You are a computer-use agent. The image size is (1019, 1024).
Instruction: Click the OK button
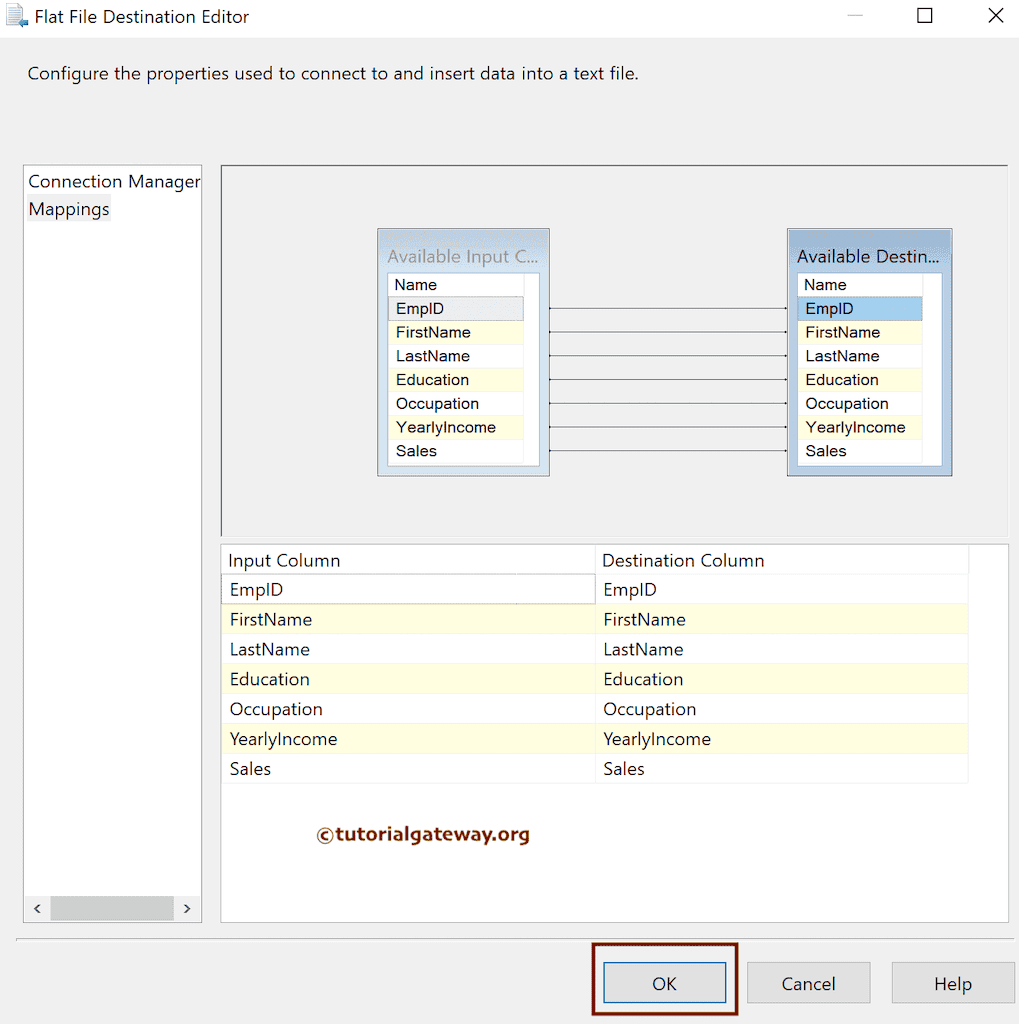[x=664, y=983]
